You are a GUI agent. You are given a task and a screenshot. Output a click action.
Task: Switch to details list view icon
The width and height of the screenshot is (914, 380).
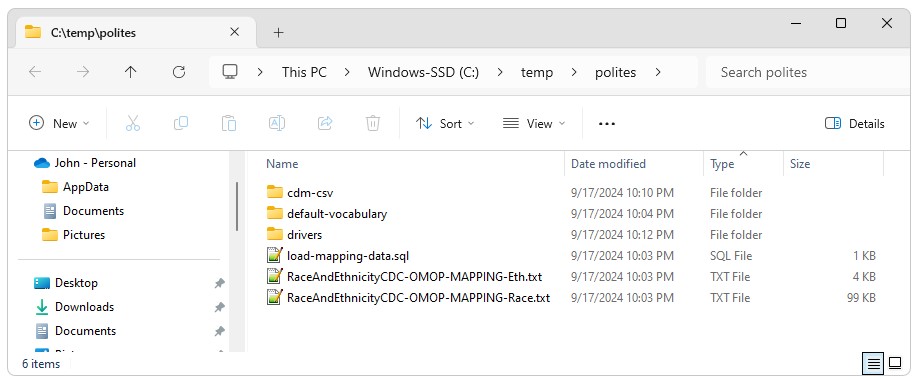(873, 364)
